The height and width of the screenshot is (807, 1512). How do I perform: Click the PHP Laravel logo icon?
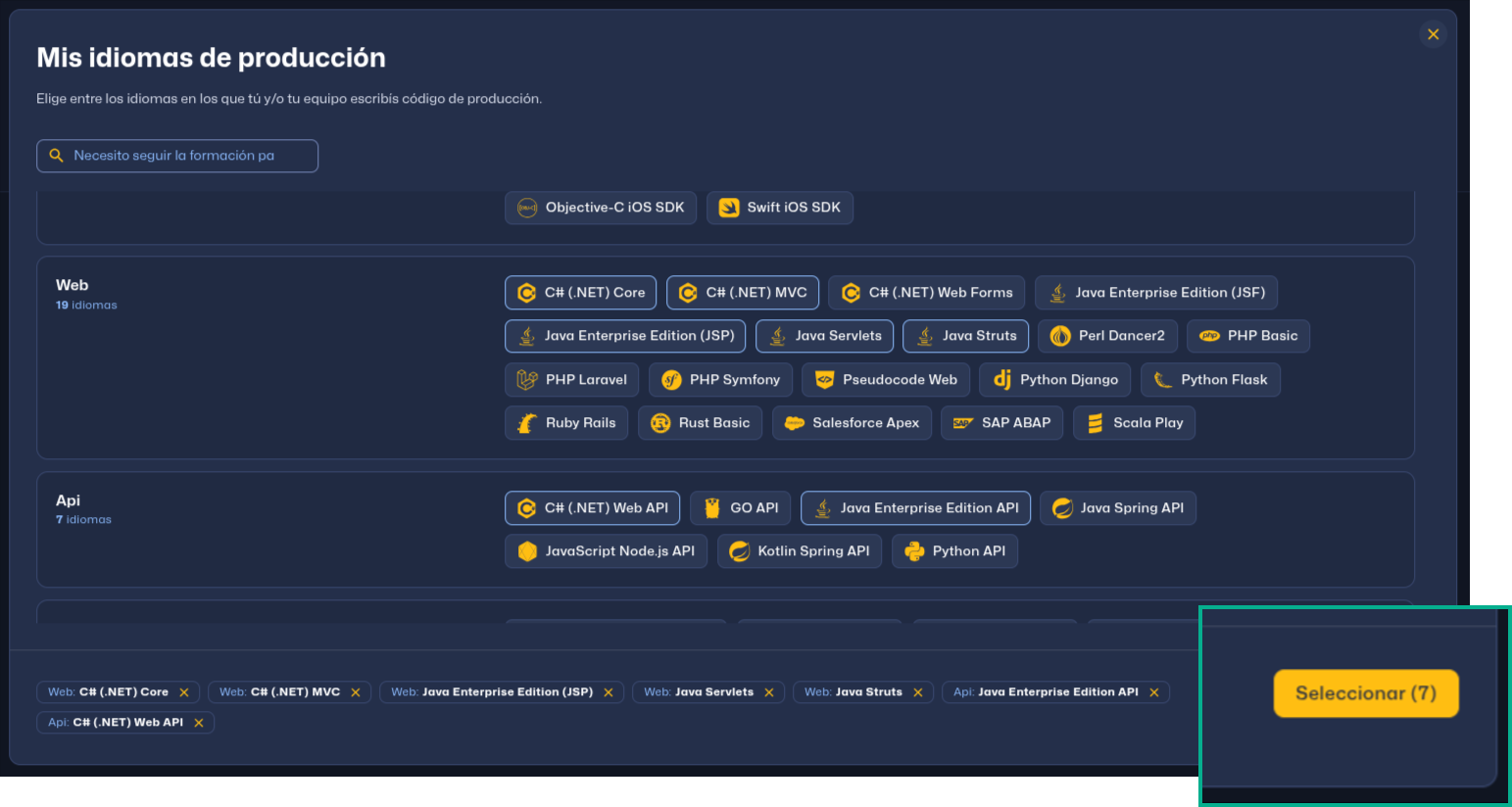click(527, 380)
